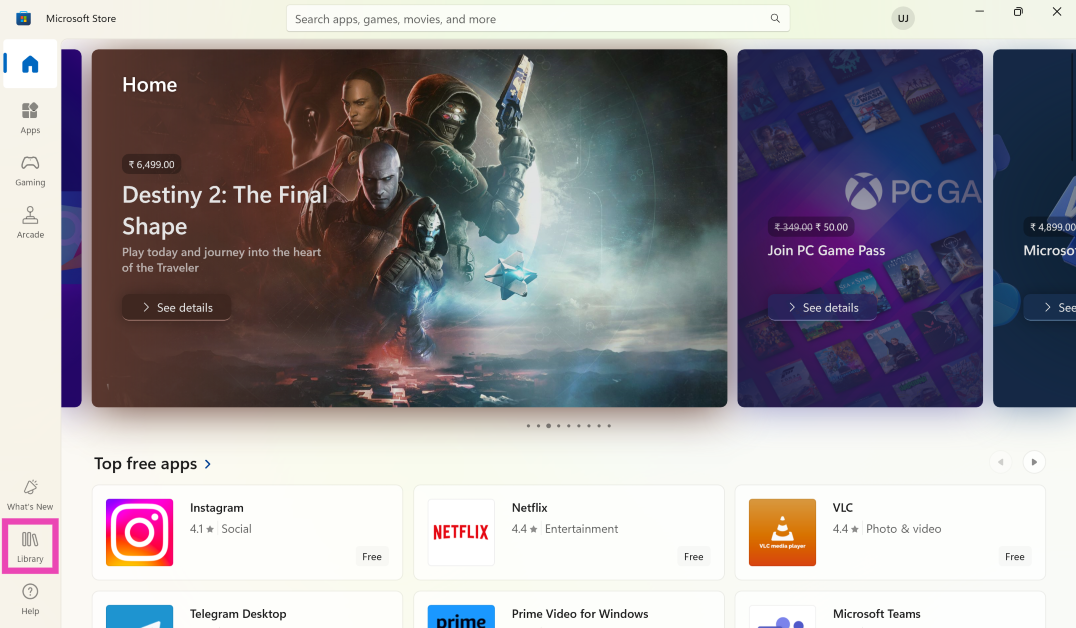Click the ₹ 6,499.00 price tag

pyautogui.click(x=152, y=165)
